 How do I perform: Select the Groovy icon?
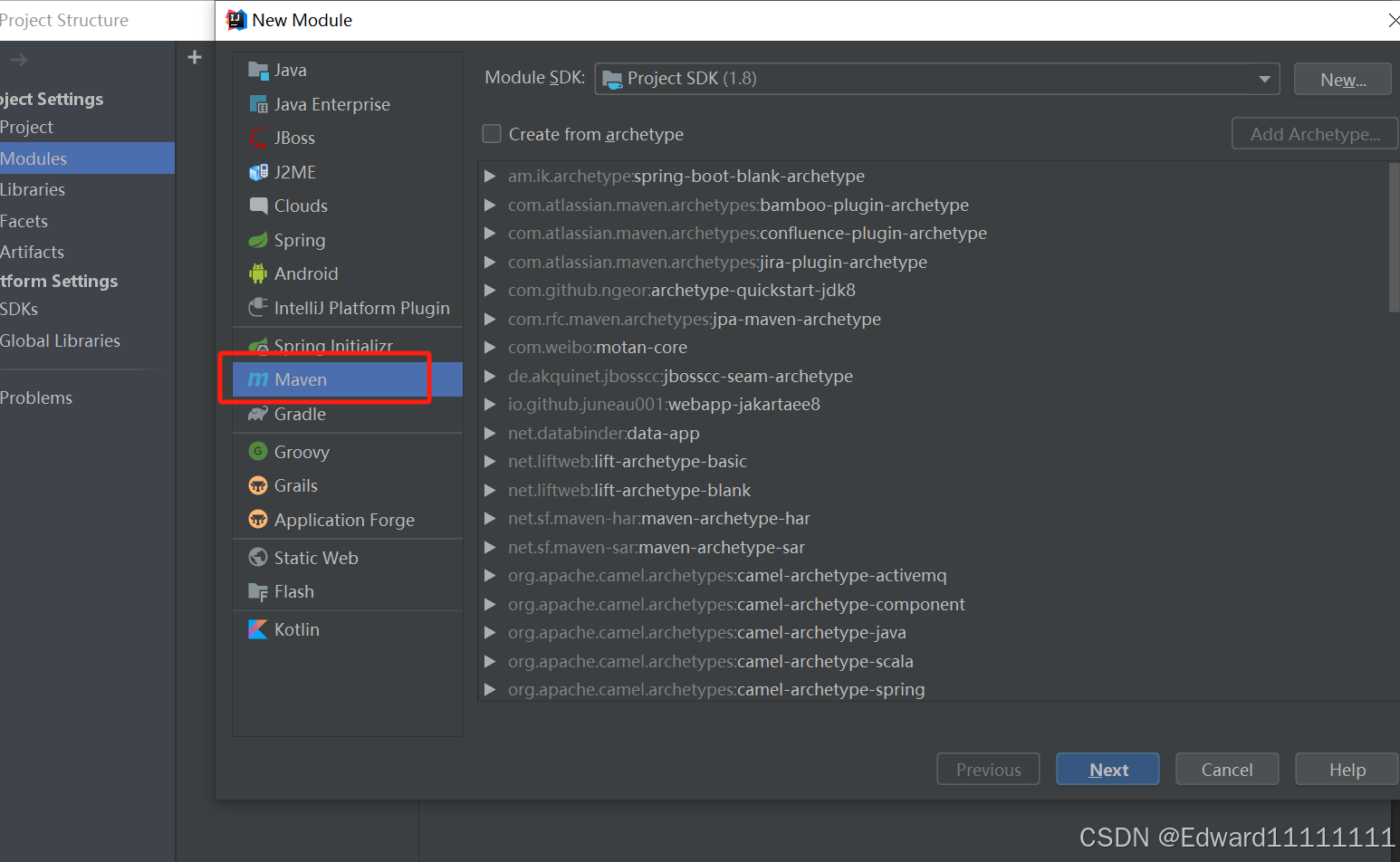pyautogui.click(x=258, y=451)
